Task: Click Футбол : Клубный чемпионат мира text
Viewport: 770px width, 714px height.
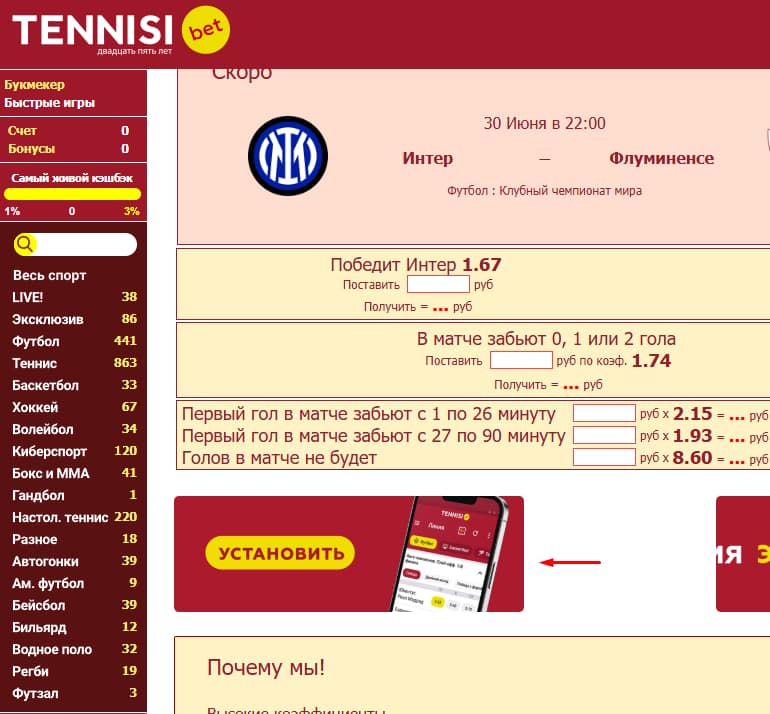Action: click(x=544, y=191)
